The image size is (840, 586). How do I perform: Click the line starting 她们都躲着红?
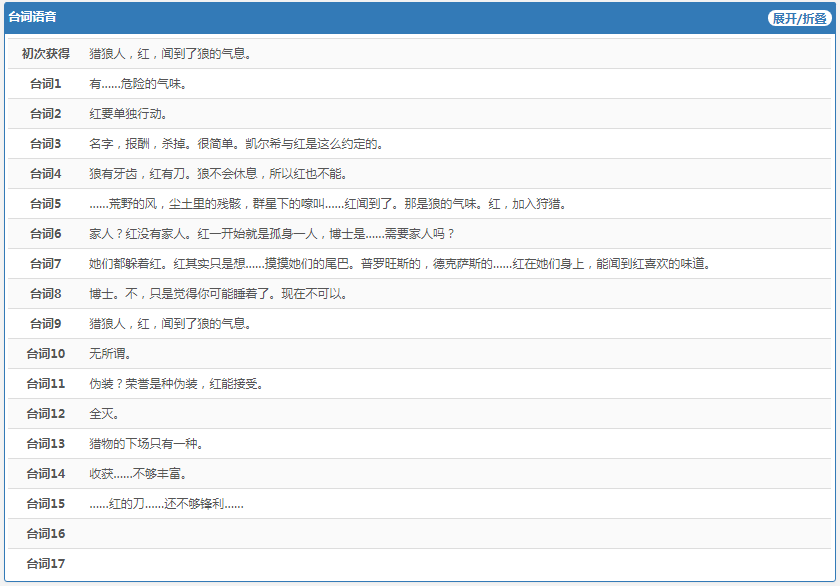tap(400, 264)
